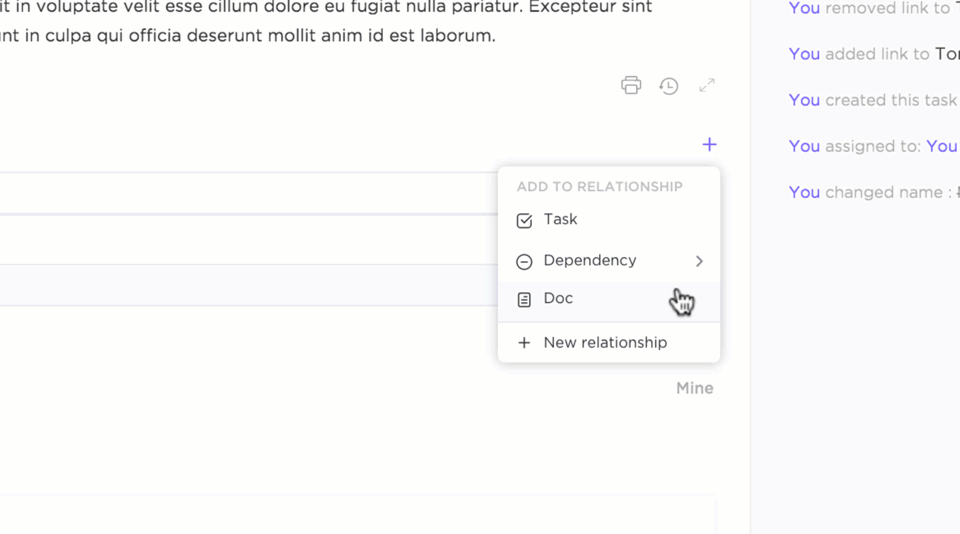Click the circled minus icon beside Dependency
Viewport: 960px width, 534px height.
click(x=524, y=261)
